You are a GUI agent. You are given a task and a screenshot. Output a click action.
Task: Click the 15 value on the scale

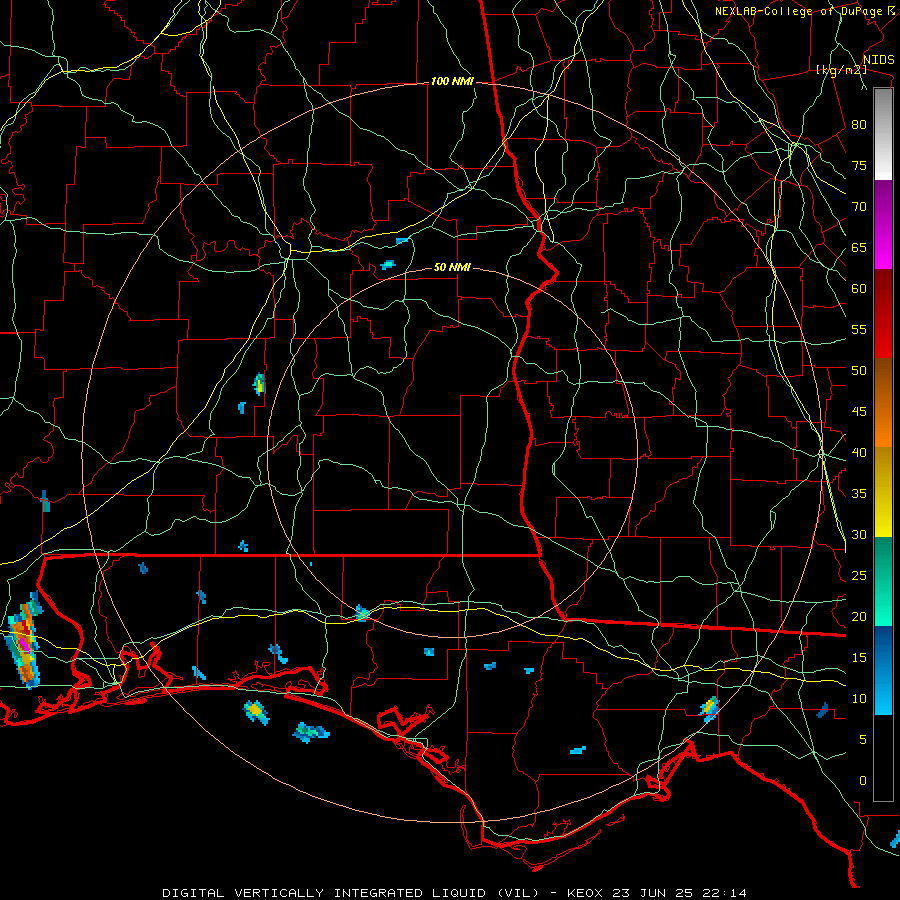pos(859,658)
